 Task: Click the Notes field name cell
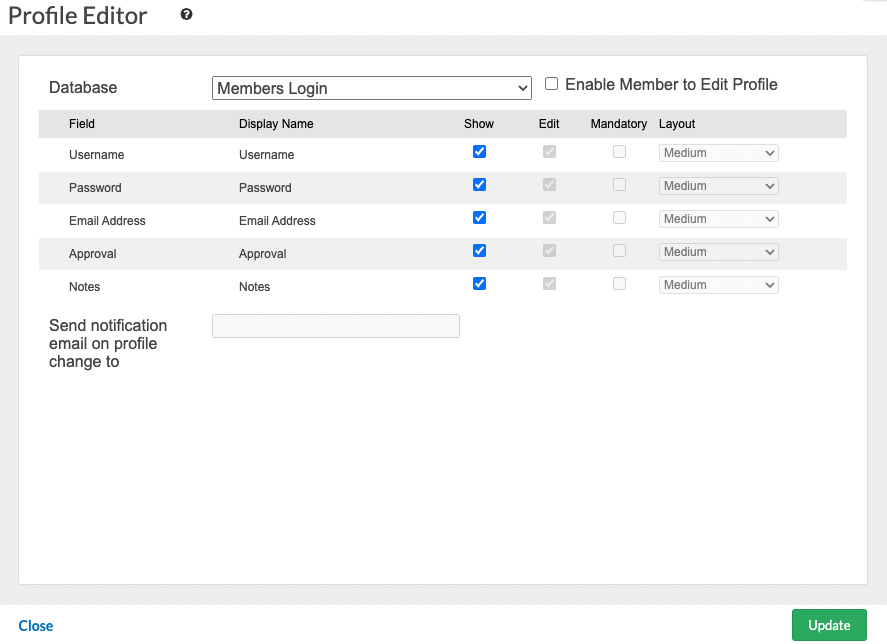(84, 286)
